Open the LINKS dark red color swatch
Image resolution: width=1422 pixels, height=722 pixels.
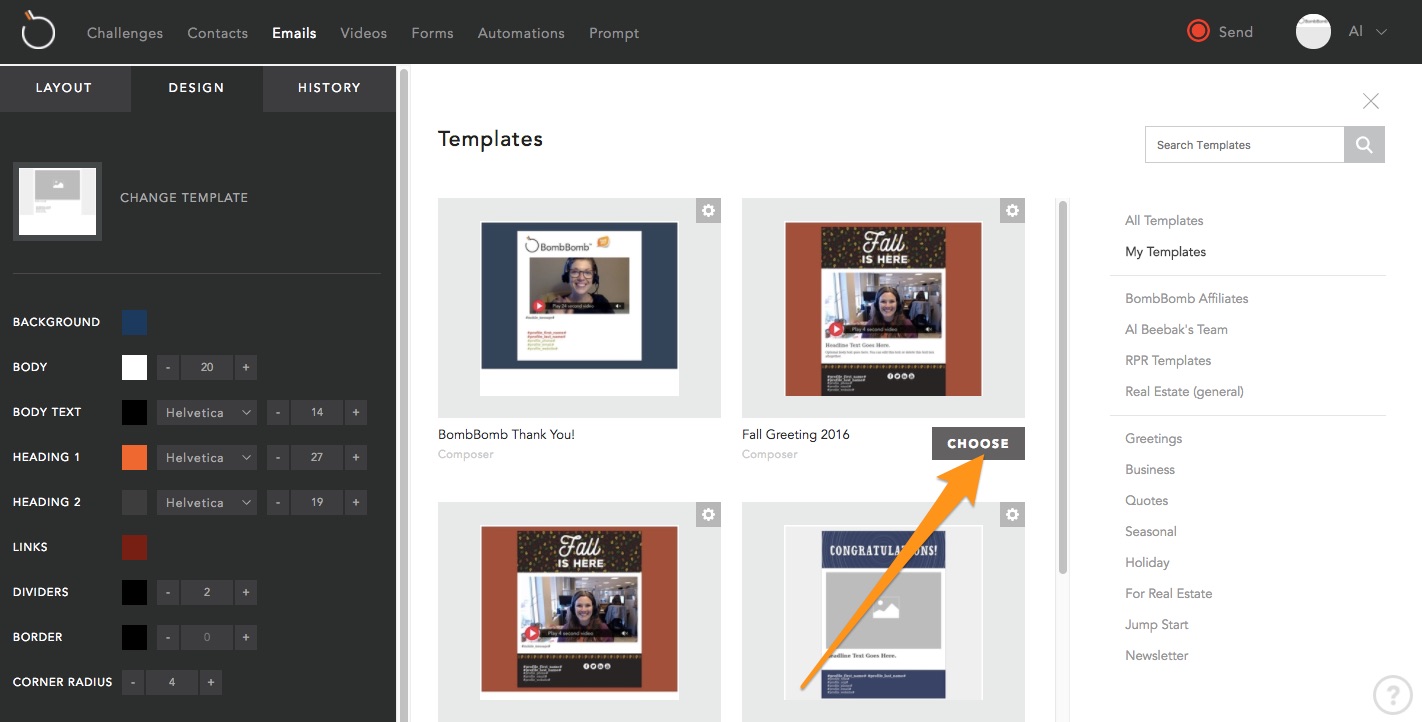[x=134, y=547]
